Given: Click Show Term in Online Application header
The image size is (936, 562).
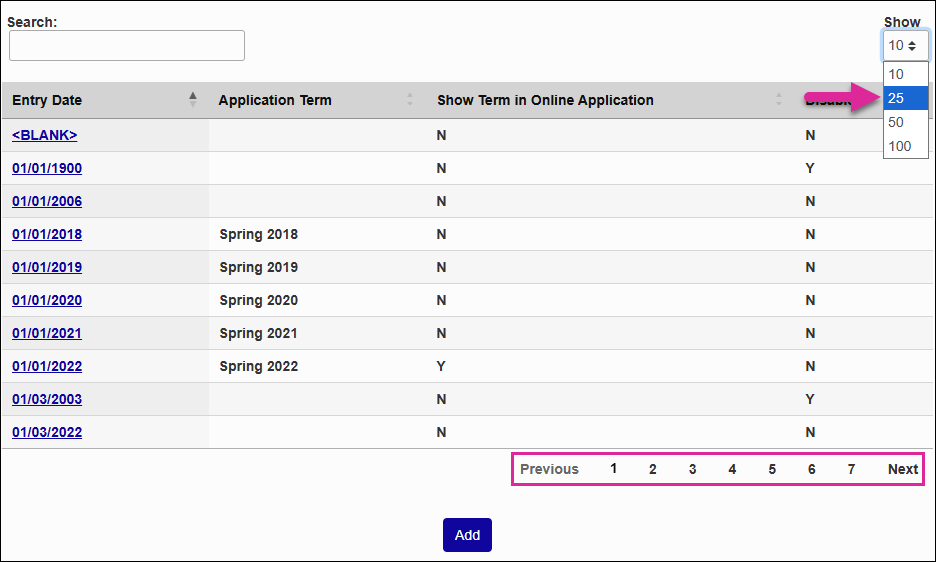Looking at the screenshot, I should (545, 100).
